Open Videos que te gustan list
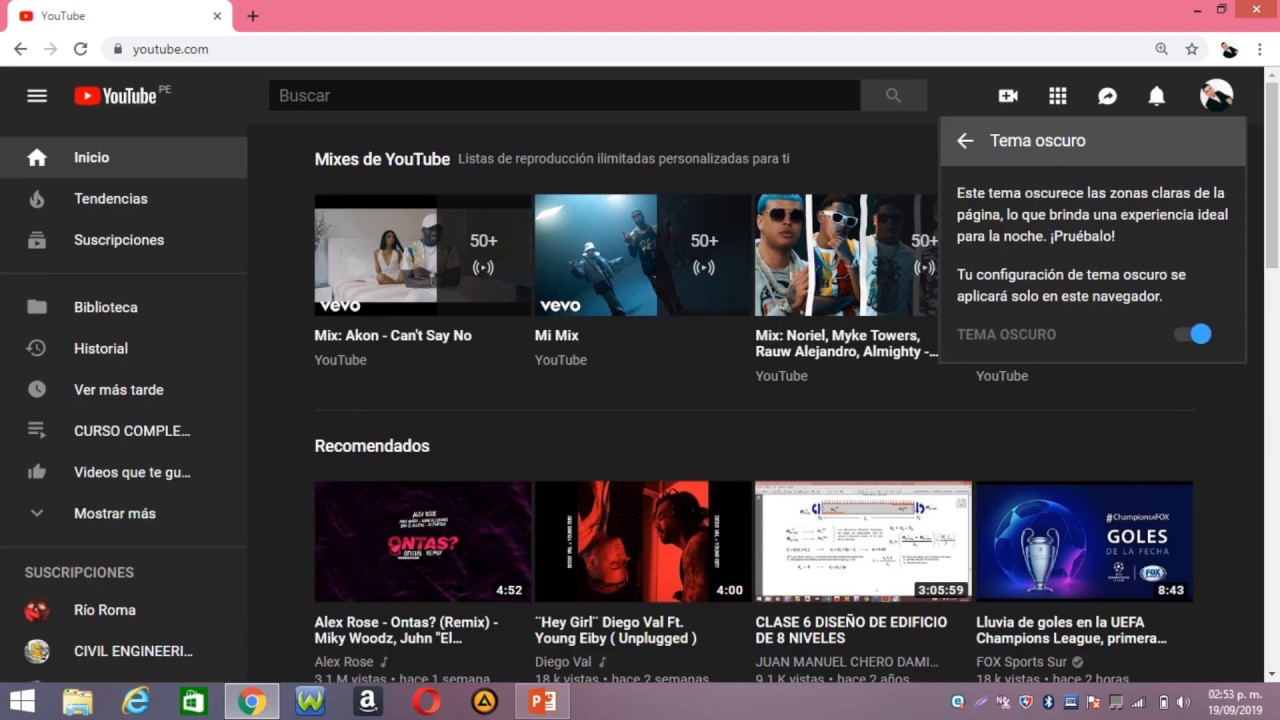 click(x=124, y=472)
